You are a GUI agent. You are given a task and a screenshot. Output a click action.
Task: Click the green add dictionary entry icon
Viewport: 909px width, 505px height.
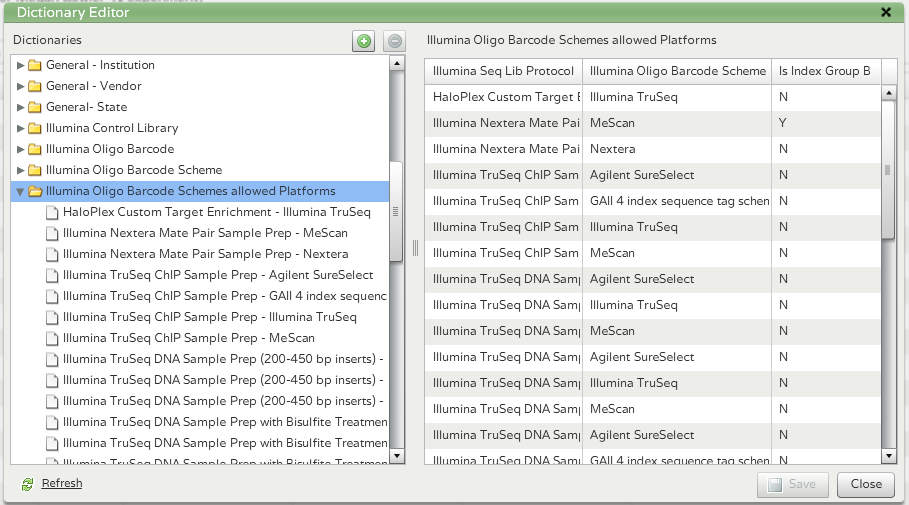tap(363, 41)
